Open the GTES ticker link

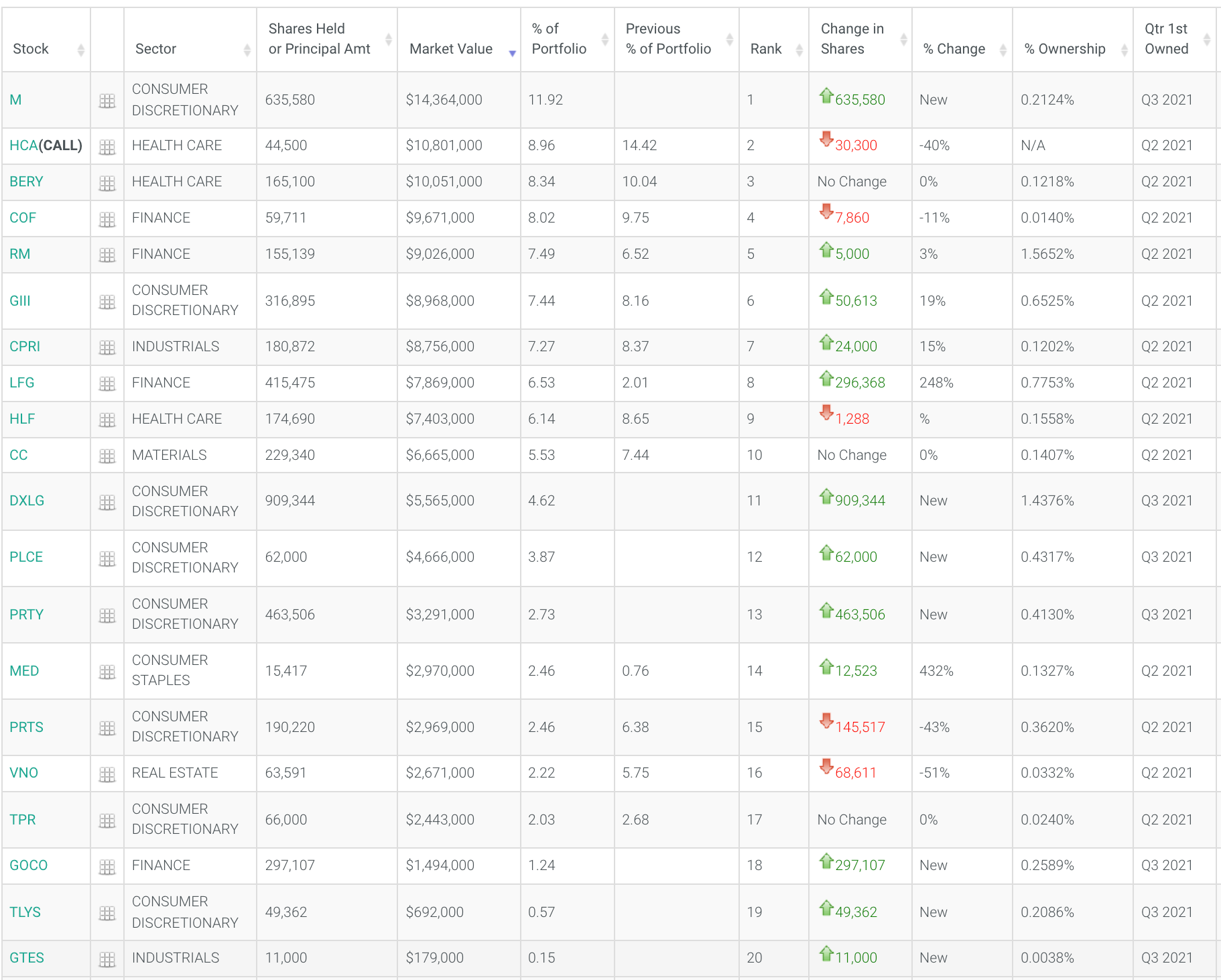click(x=26, y=958)
